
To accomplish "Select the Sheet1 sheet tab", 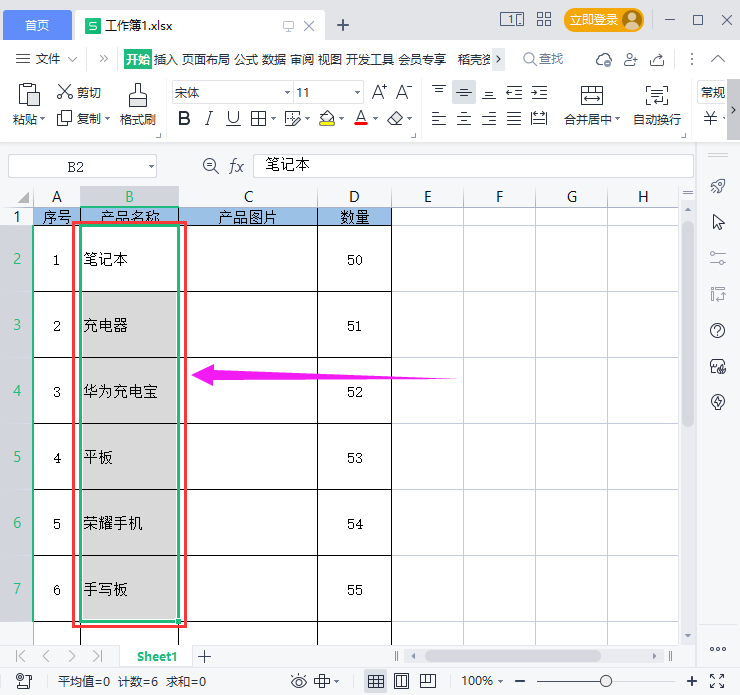I will tap(157, 656).
